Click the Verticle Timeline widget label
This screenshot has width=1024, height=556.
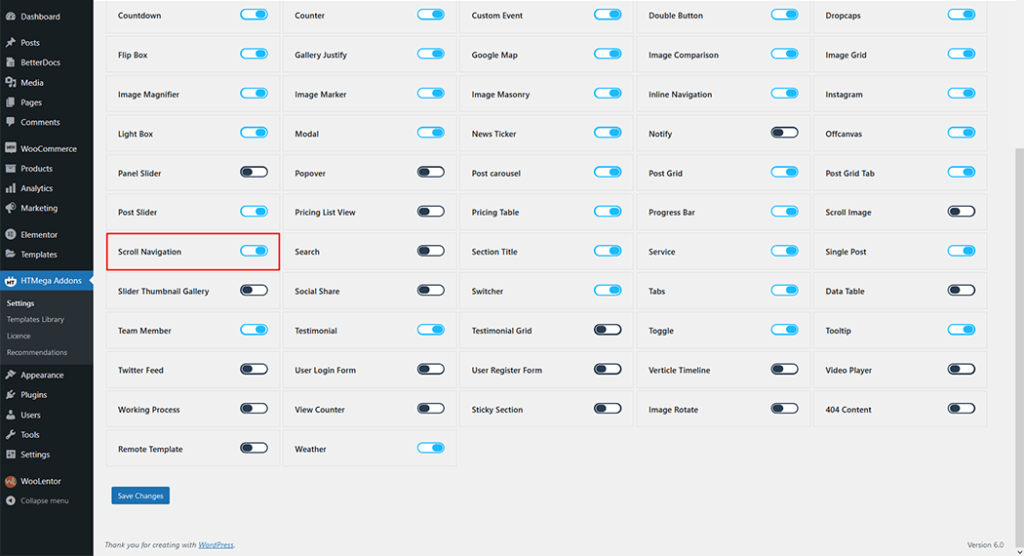coord(679,370)
